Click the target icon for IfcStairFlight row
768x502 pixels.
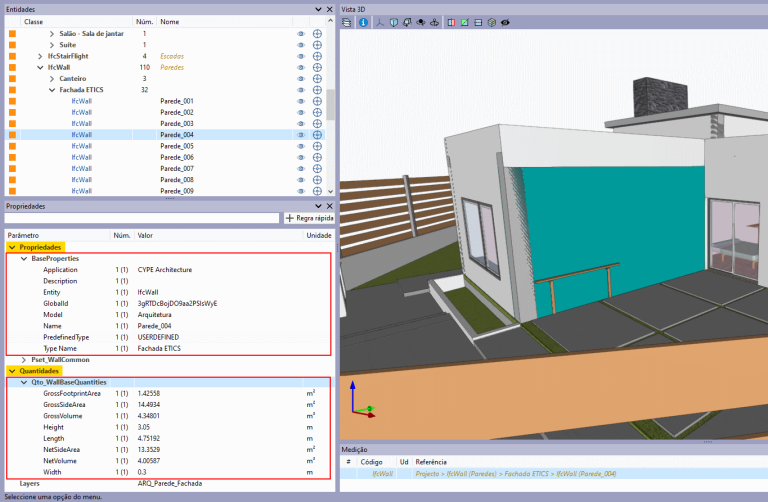pos(317,56)
